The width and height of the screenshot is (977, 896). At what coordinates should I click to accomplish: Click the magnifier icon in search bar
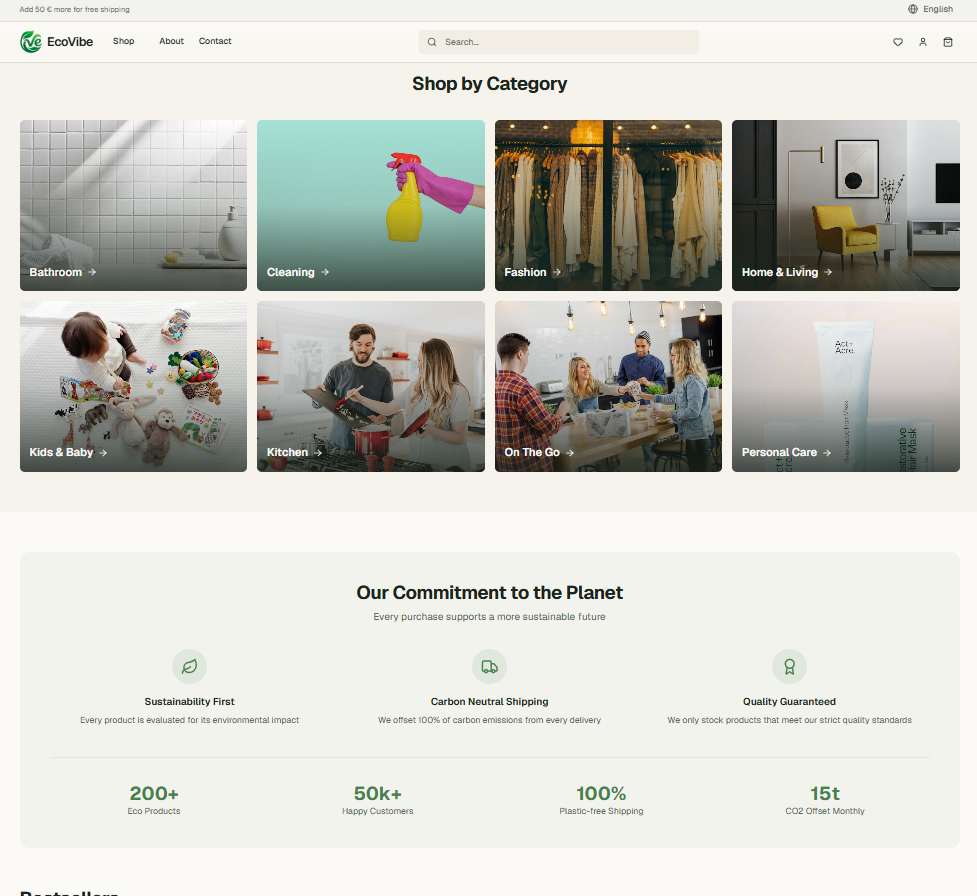[432, 42]
